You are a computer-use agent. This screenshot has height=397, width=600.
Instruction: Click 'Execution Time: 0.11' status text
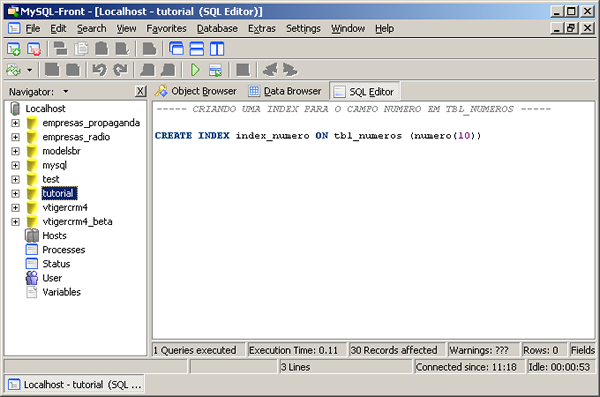pos(293,350)
